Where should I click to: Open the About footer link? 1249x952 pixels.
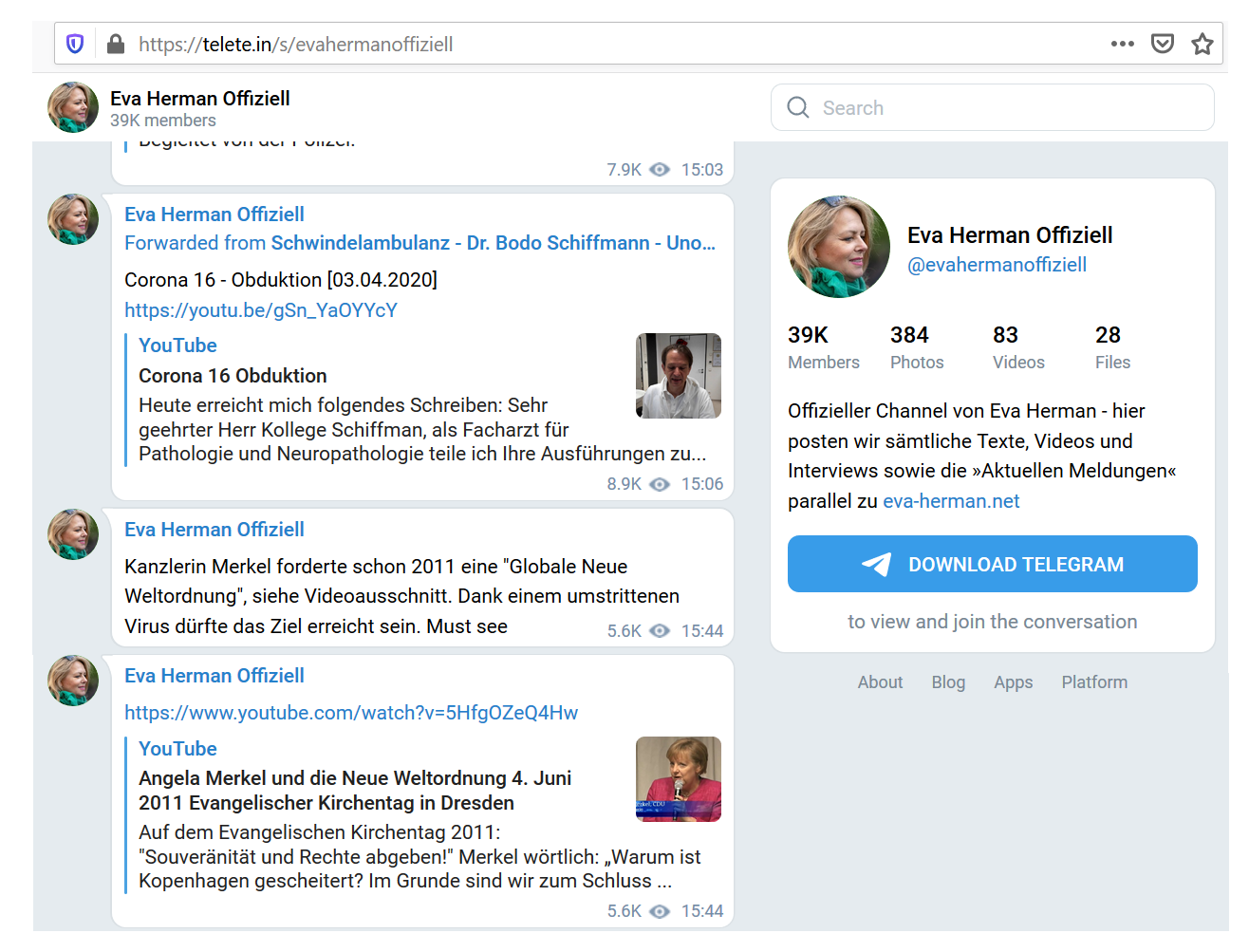click(880, 682)
